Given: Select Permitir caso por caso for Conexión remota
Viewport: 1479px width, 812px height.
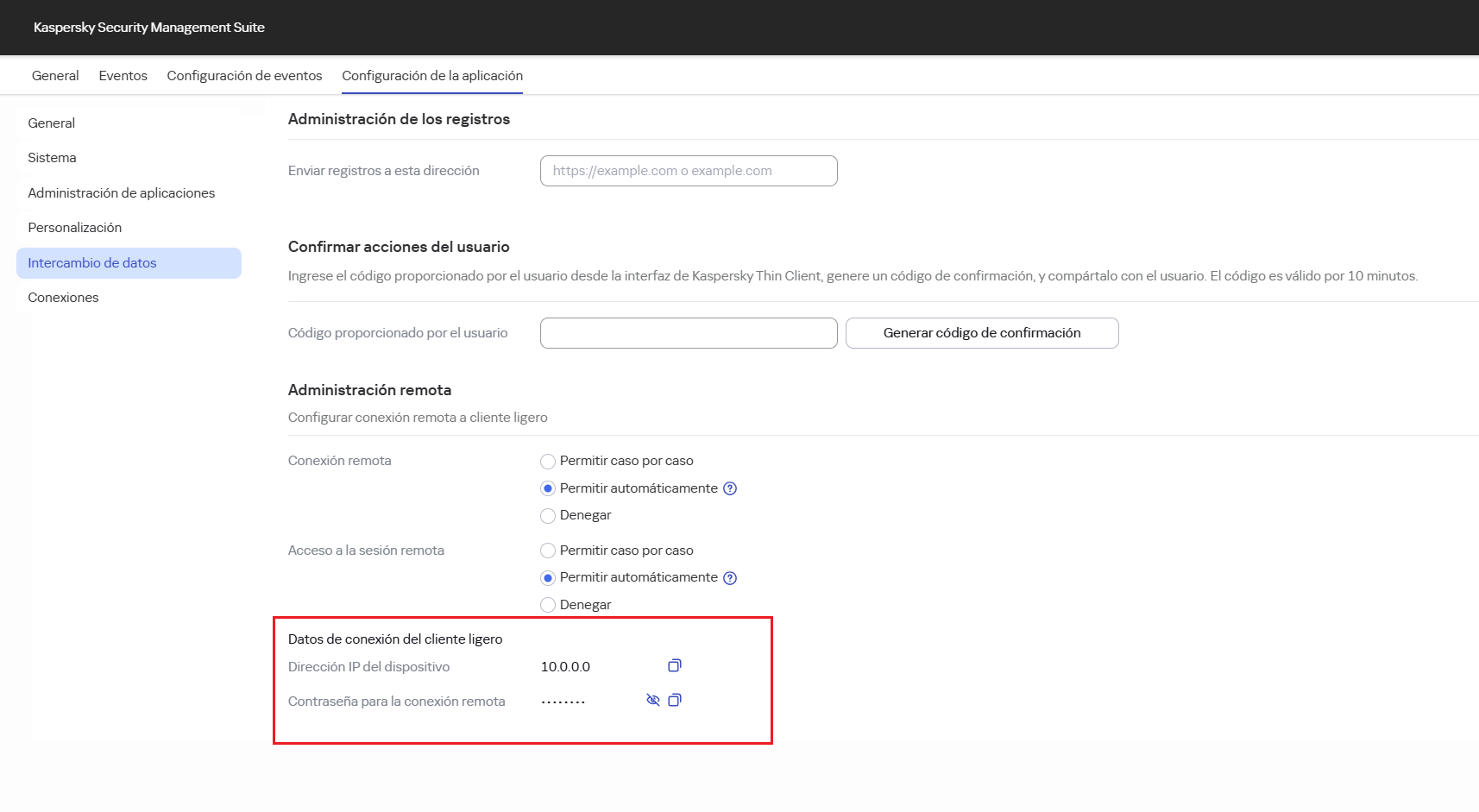Looking at the screenshot, I should pos(548,461).
